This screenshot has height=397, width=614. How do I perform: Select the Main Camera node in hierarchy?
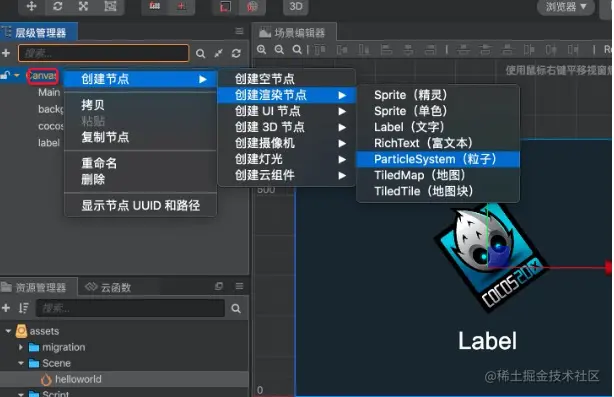pos(49,92)
